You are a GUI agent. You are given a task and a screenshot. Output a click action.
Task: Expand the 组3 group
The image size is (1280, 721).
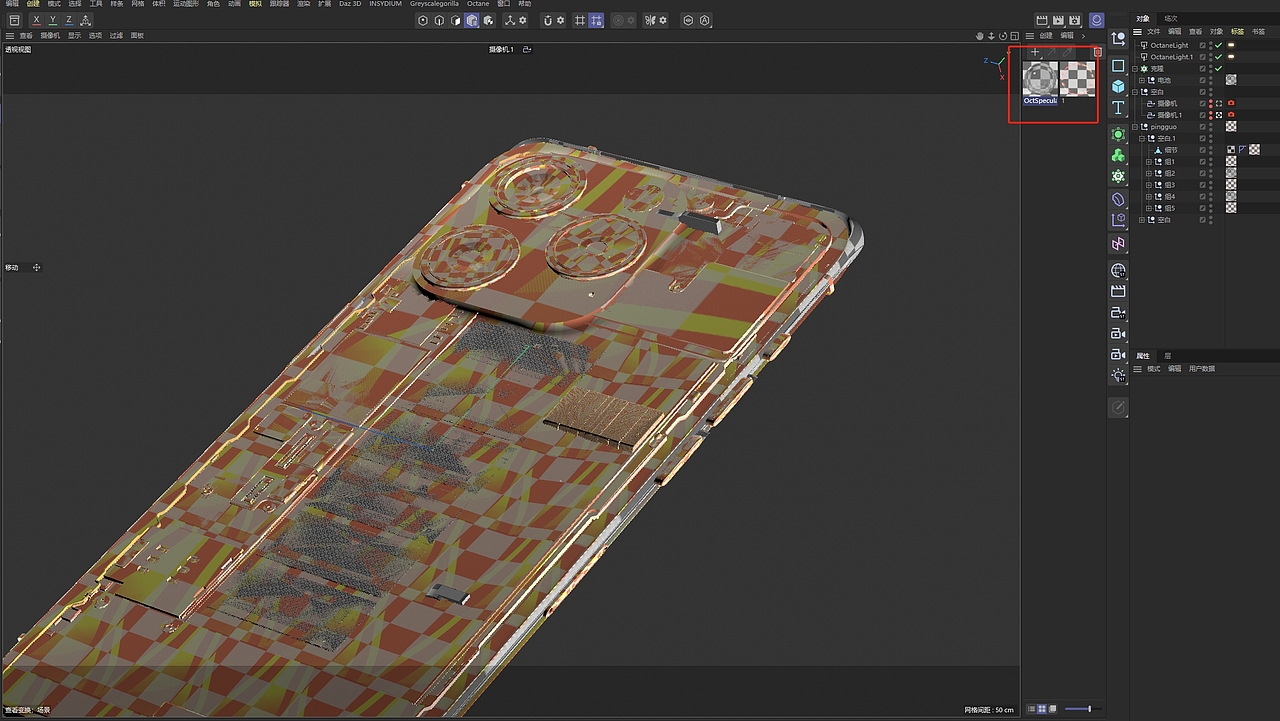pos(1148,185)
